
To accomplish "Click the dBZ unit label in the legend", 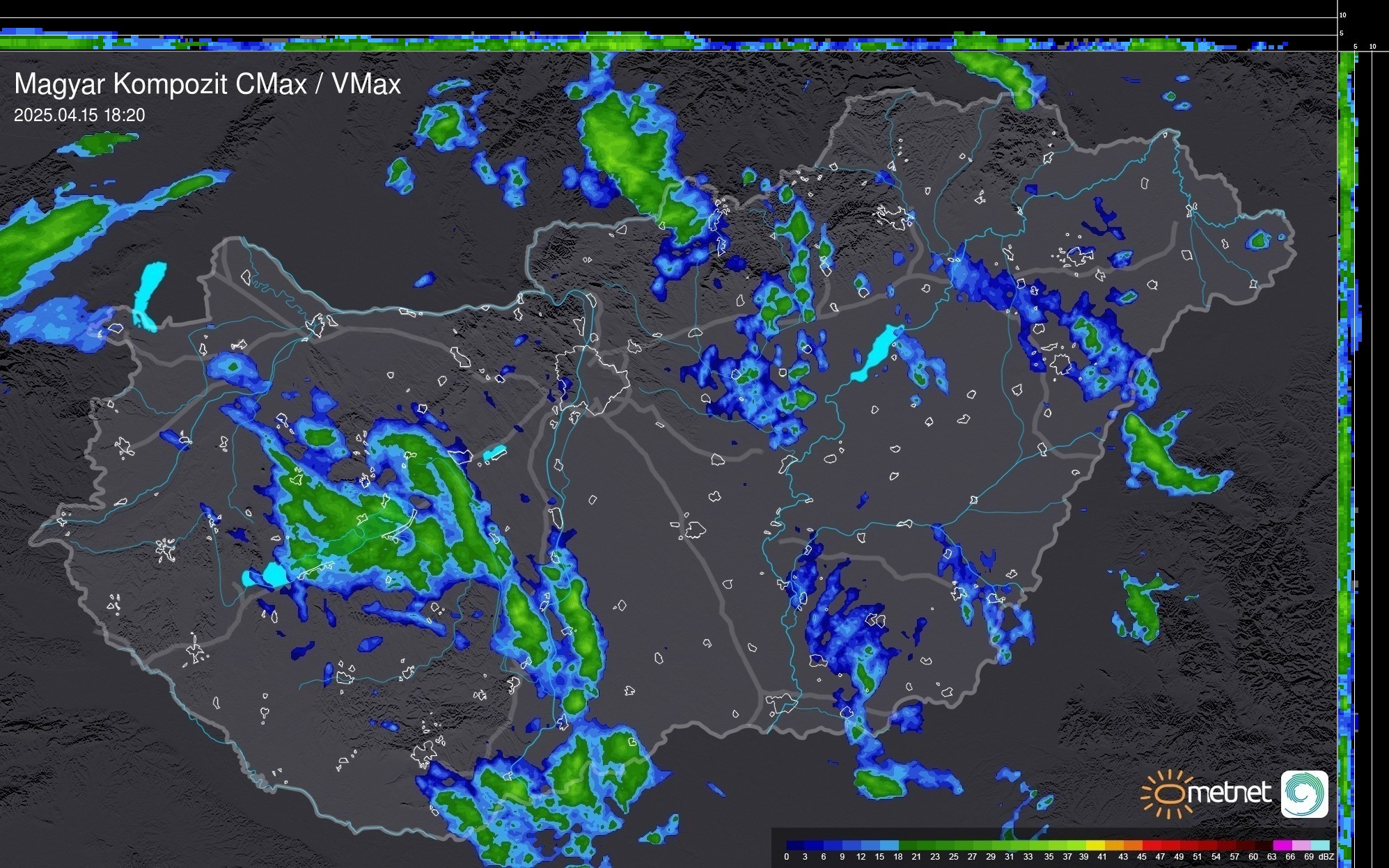I will click(1326, 857).
